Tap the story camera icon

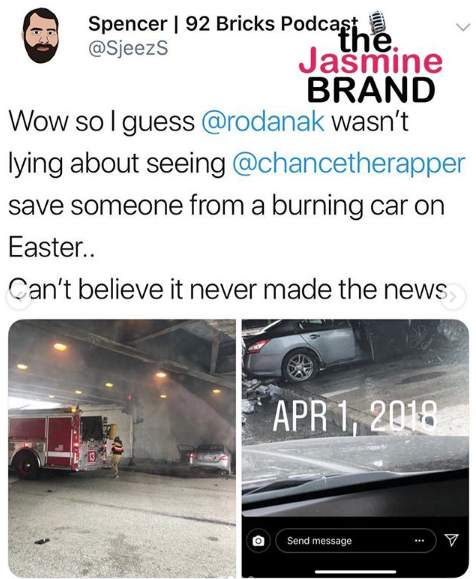pos(258,541)
